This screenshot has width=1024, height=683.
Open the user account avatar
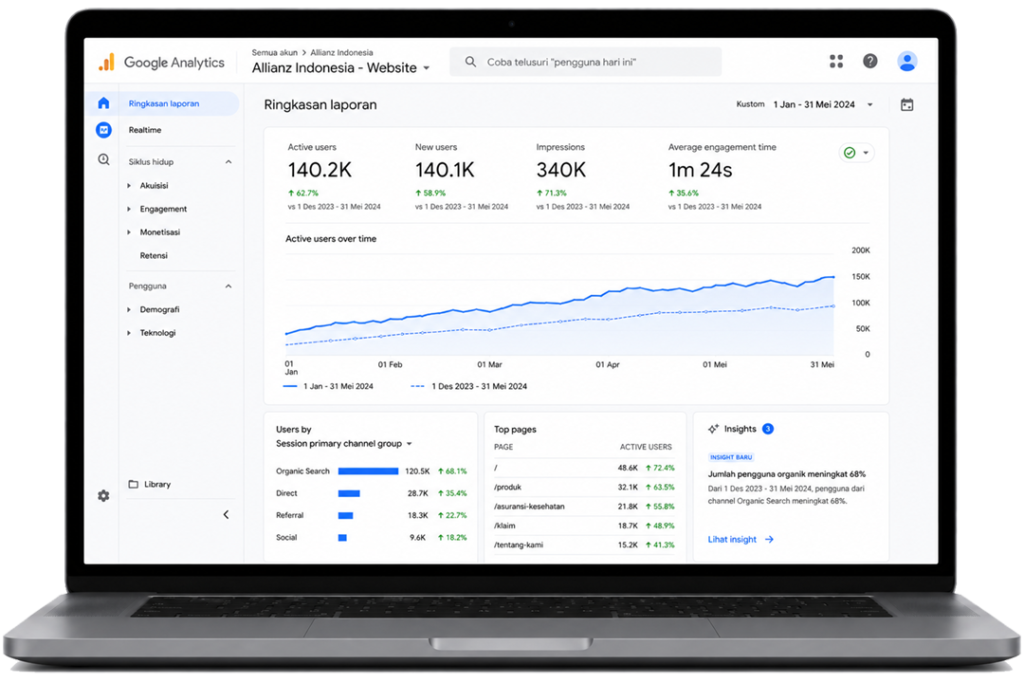click(x=906, y=61)
